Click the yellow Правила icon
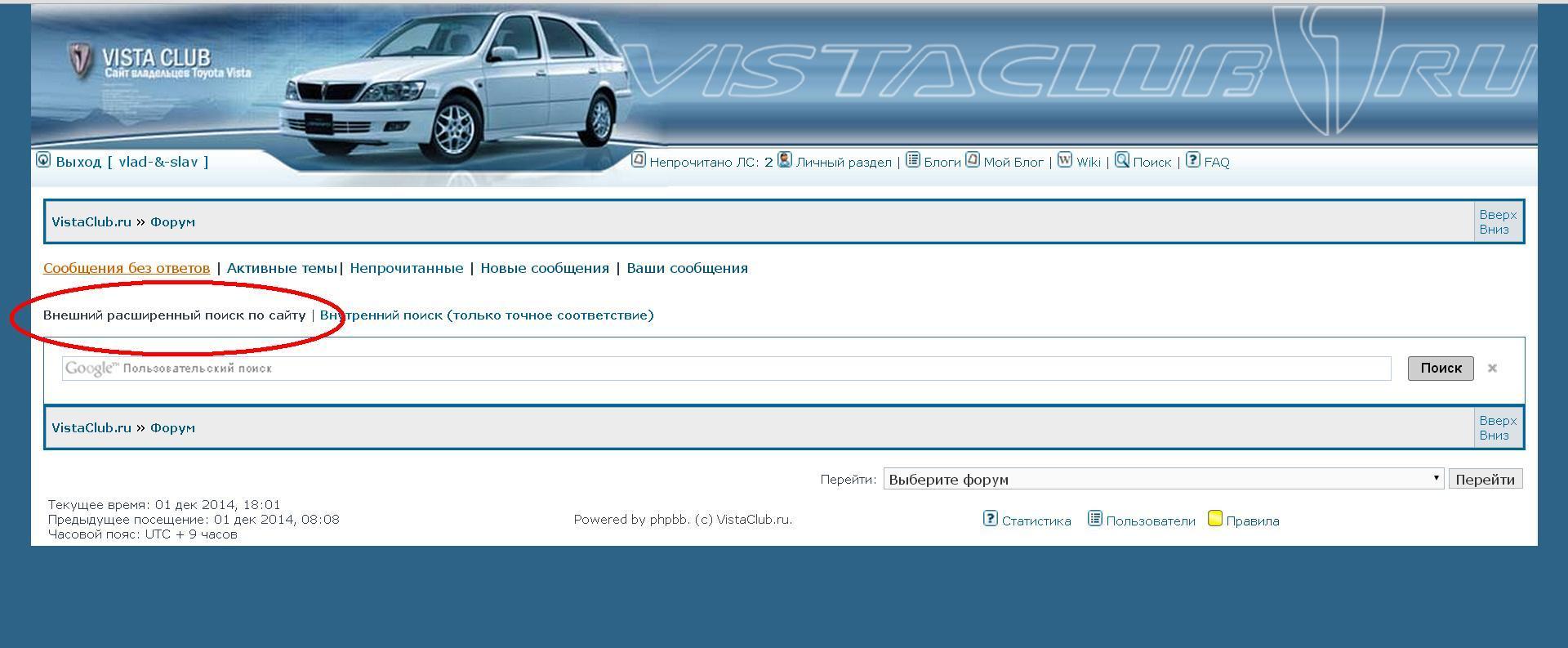This screenshot has height=648, width=1568. (1215, 519)
